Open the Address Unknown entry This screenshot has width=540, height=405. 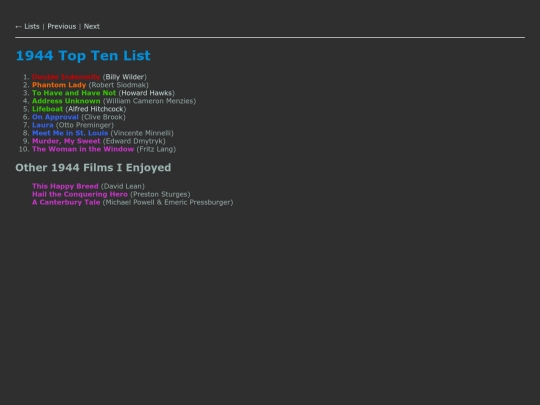[x=66, y=101]
